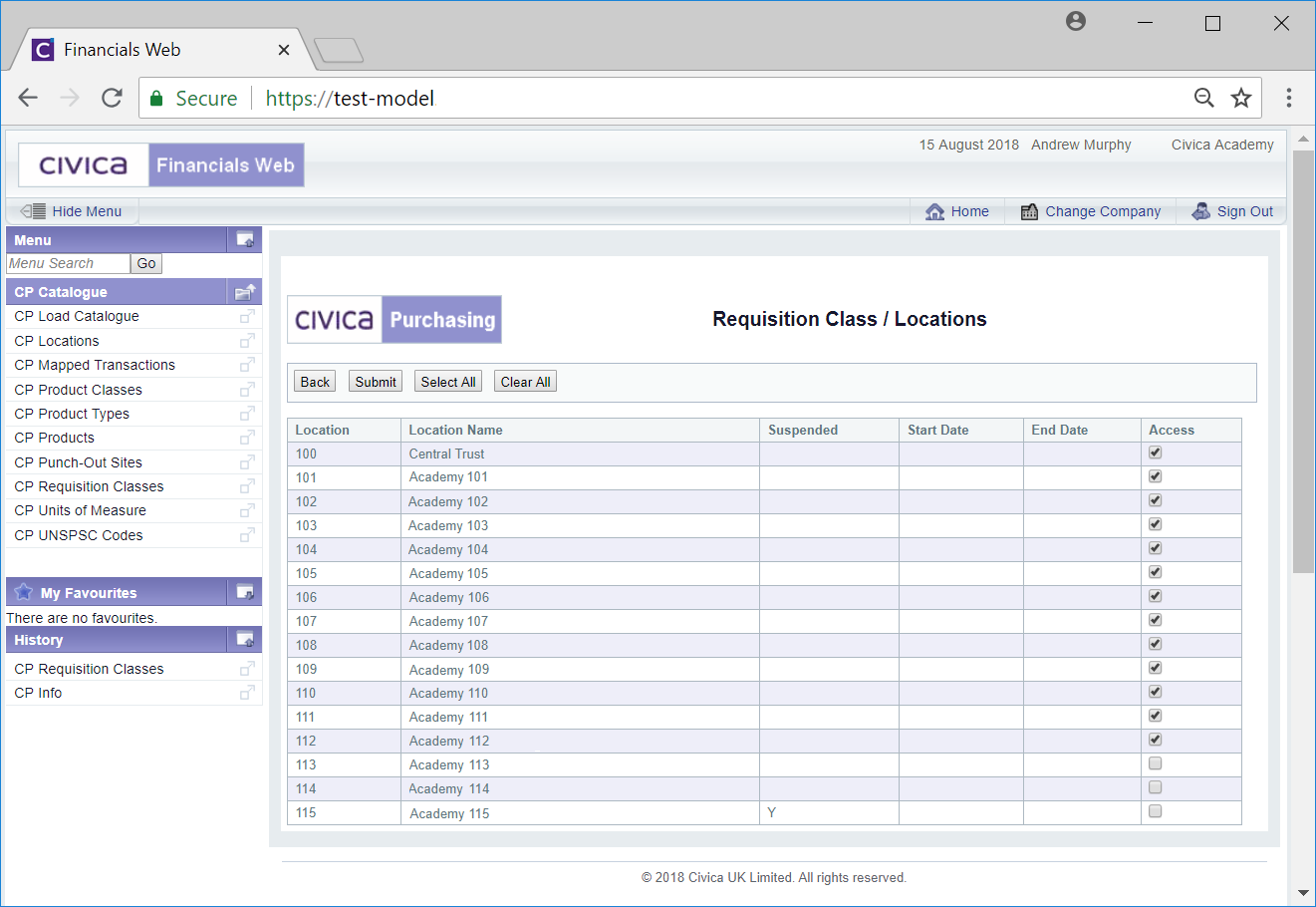The image size is (1316, 907).
Task: Click the Suspended Y value for Academy 115
Action: [772, 812]
